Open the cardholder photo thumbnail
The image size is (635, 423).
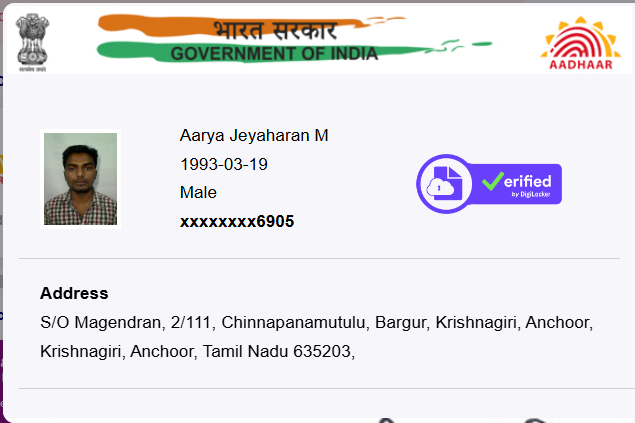coord(80,179)
